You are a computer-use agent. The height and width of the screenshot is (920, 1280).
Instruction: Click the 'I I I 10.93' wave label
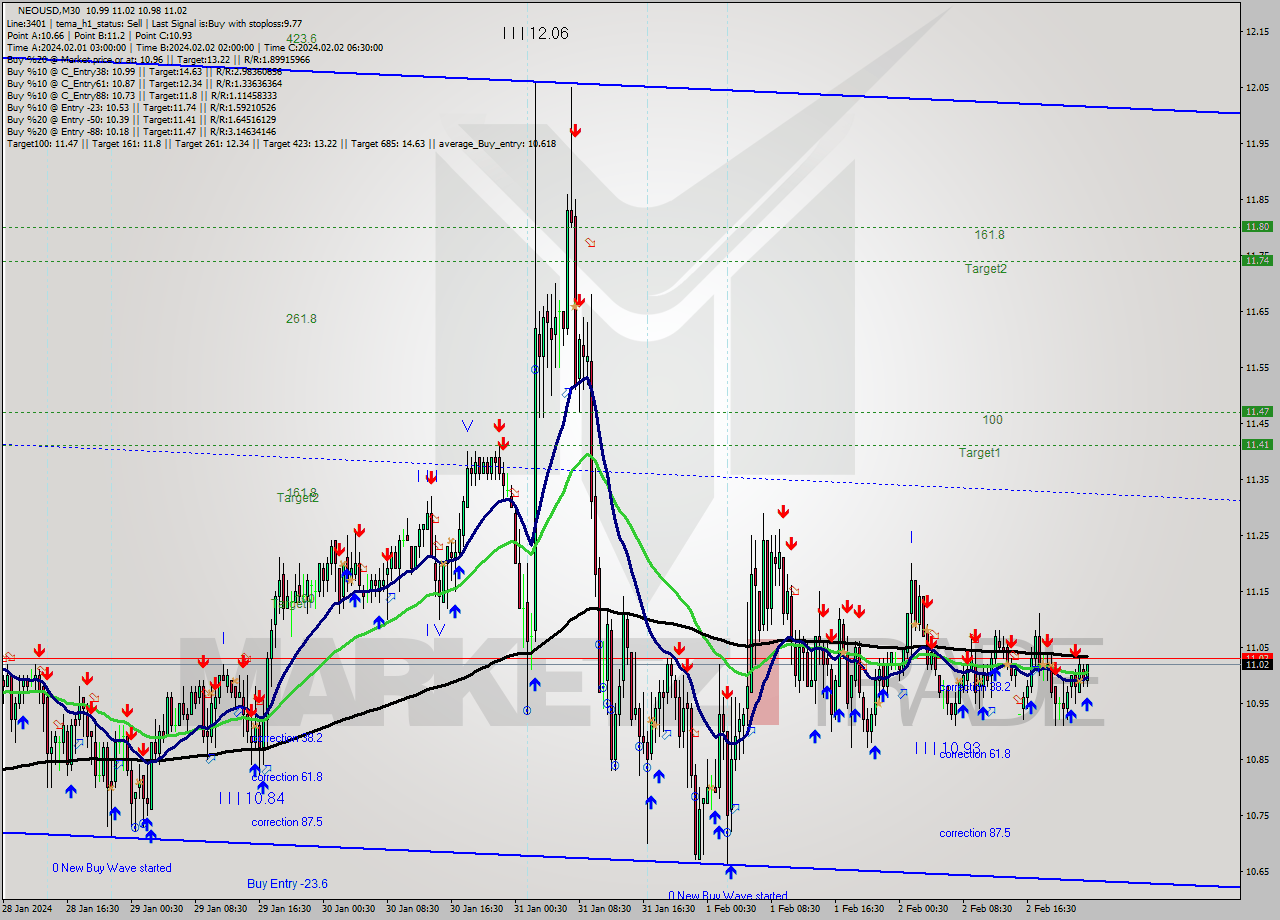pos(948,748)
